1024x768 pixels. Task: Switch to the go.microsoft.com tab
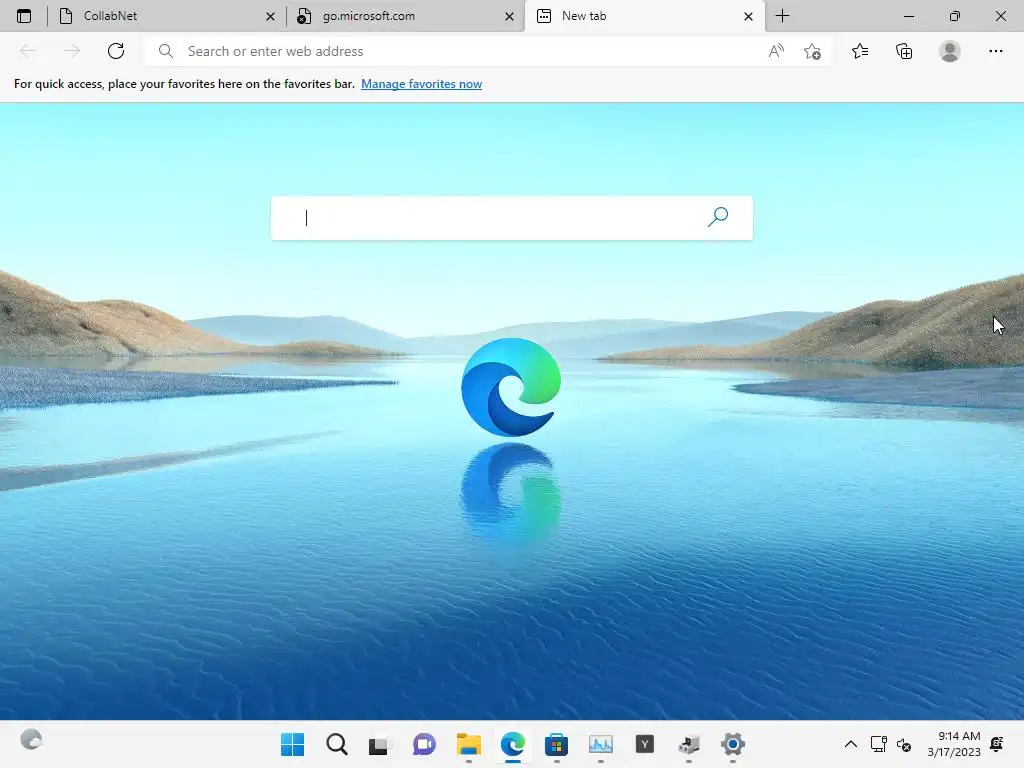pyautogui.click(x=405, y=16)
